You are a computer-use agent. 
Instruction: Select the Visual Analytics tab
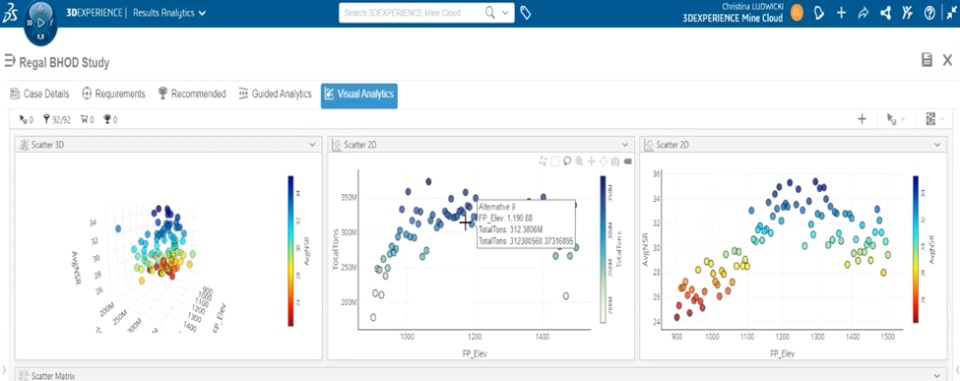tap(359, 95)
